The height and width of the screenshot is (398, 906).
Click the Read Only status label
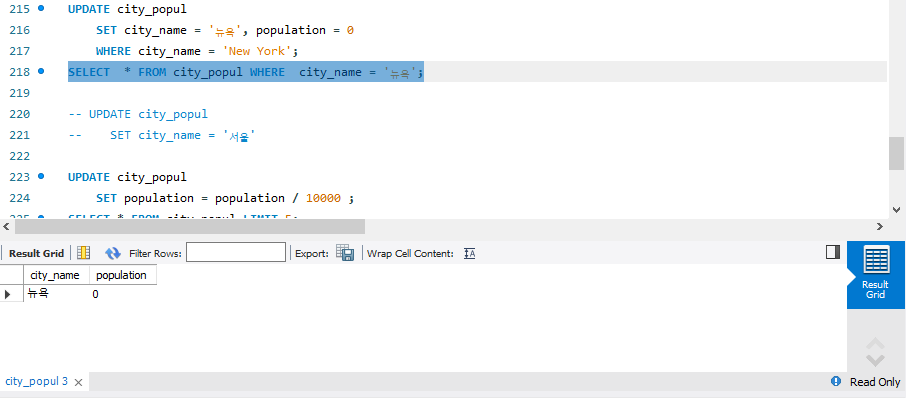click(x=875, y=382)
